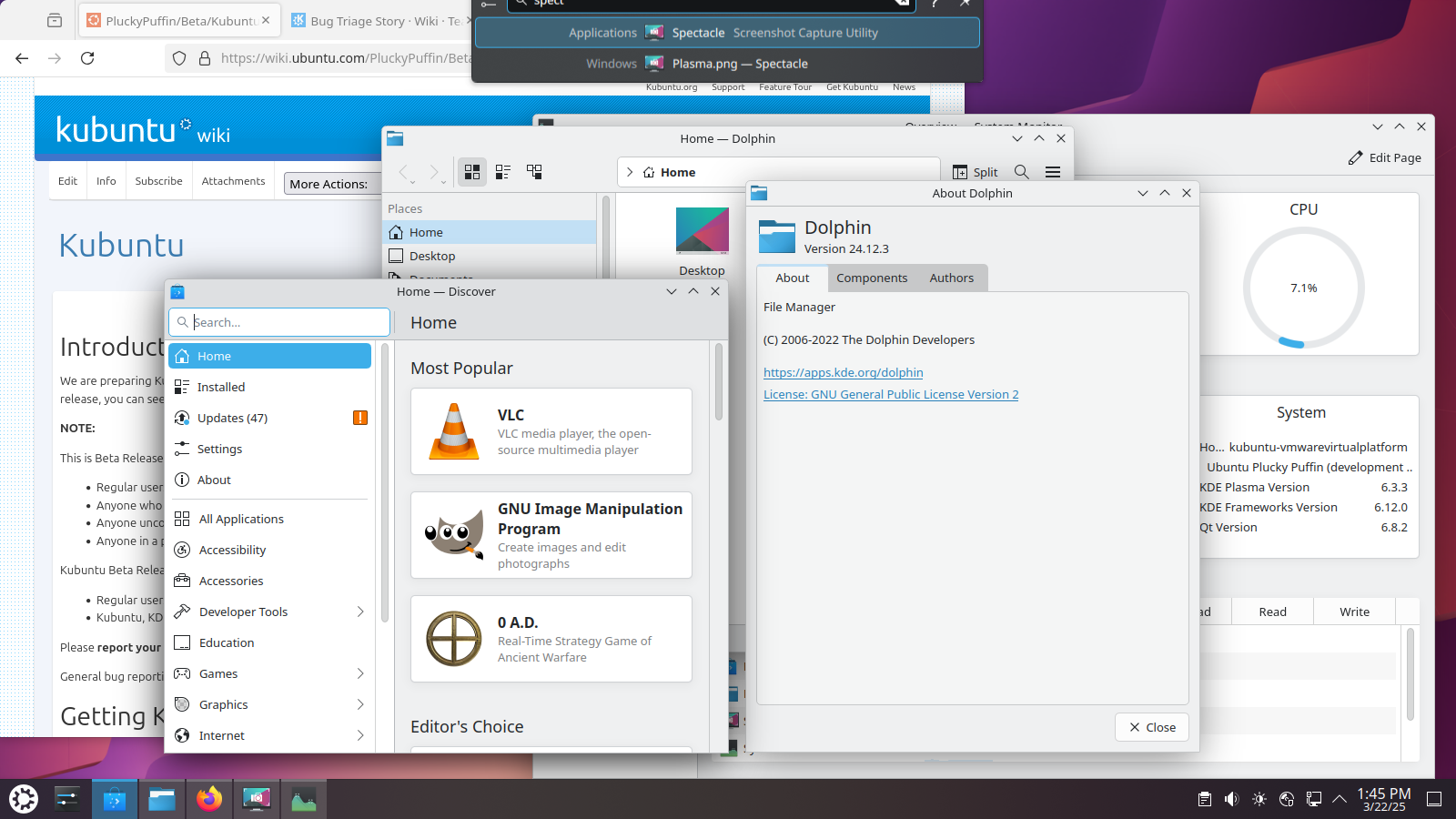This screenshot has width=1456, height=819.
Task: Expand the Games category
Action: coord(360,673)
